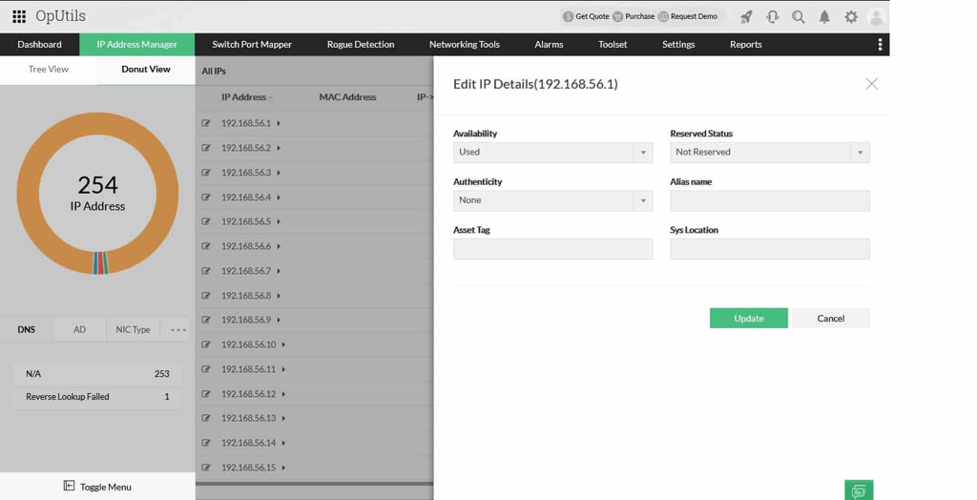Click the Cancel button

[830, 318]
